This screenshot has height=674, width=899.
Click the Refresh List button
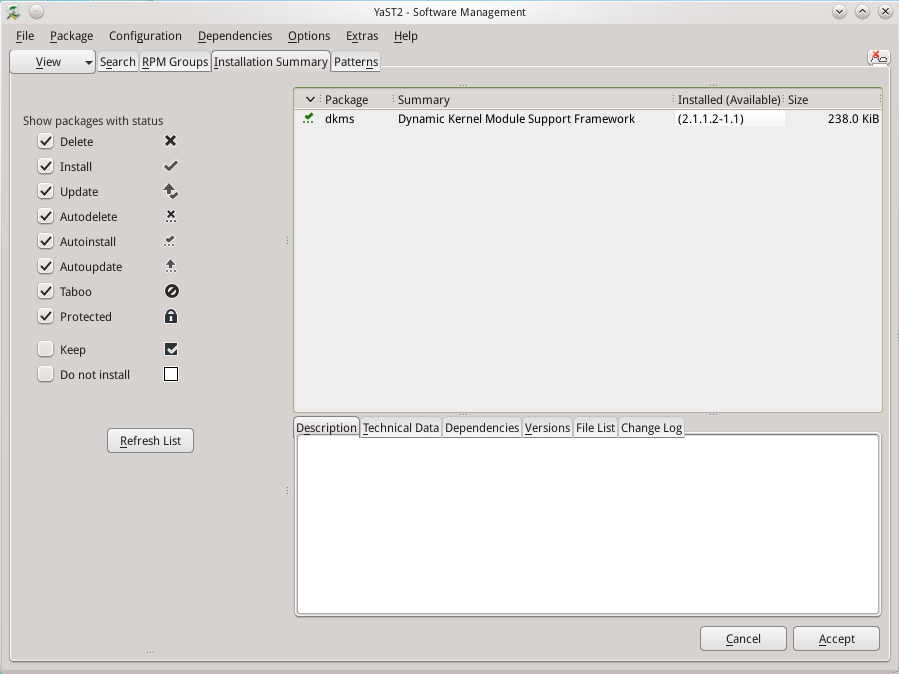[150, 441]
